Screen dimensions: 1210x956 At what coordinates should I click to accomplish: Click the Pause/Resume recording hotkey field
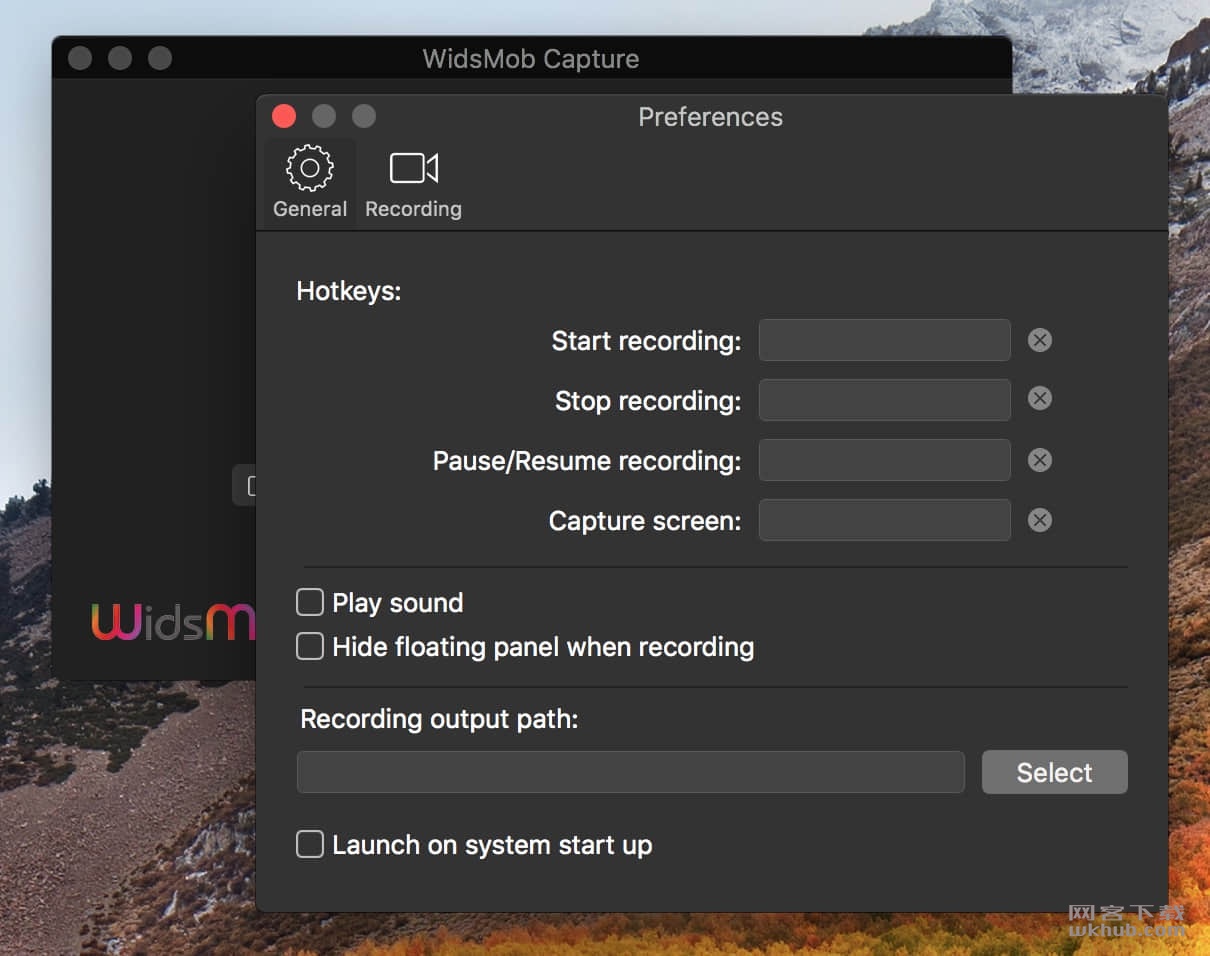885,460
